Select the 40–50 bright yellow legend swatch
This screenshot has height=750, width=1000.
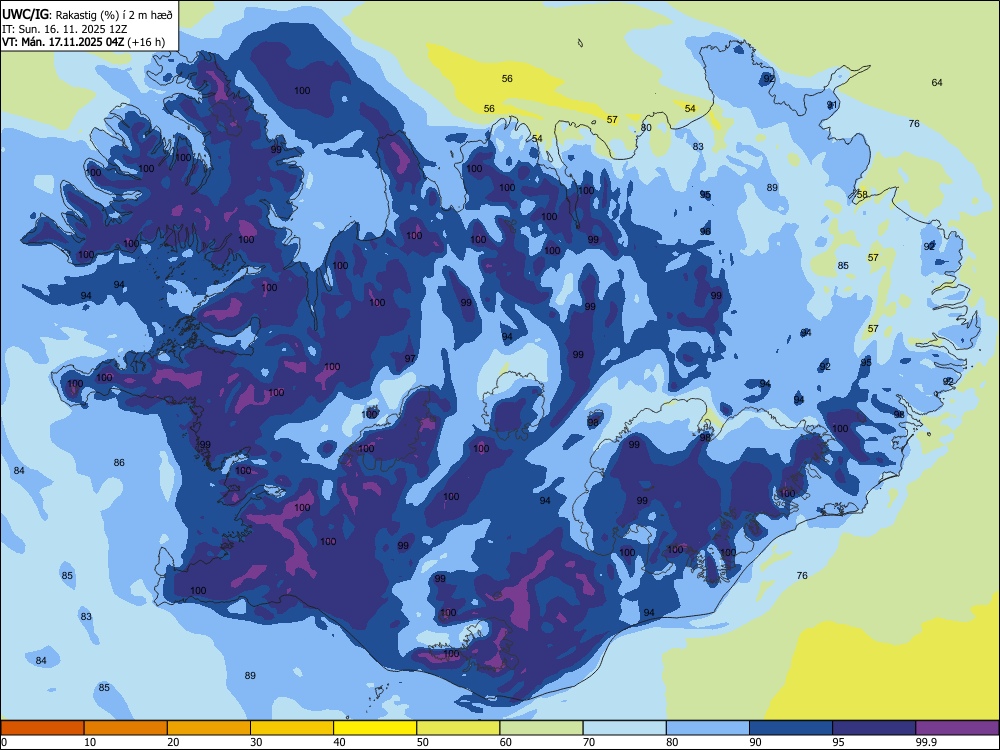pyautogui.click(x=375, y=728)
